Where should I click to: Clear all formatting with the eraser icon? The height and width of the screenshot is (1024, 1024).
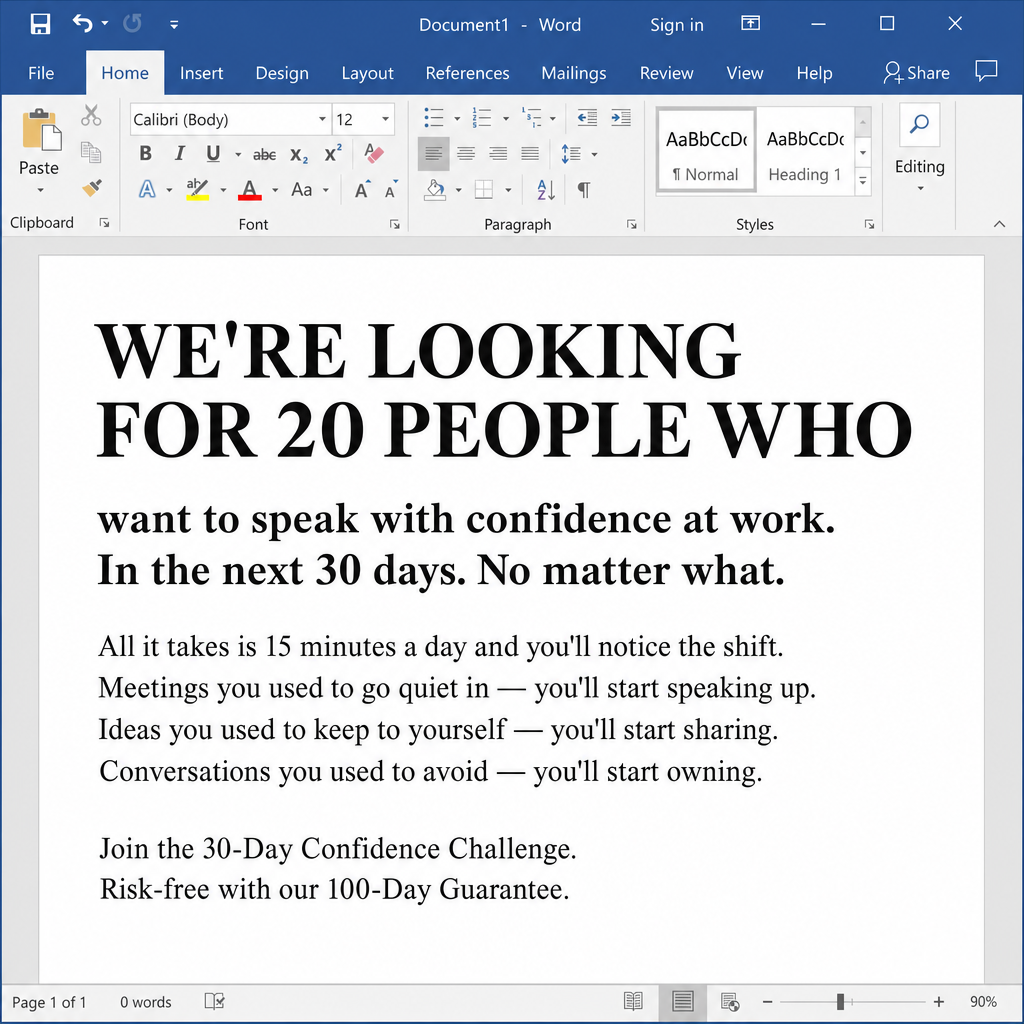point(374,153)
